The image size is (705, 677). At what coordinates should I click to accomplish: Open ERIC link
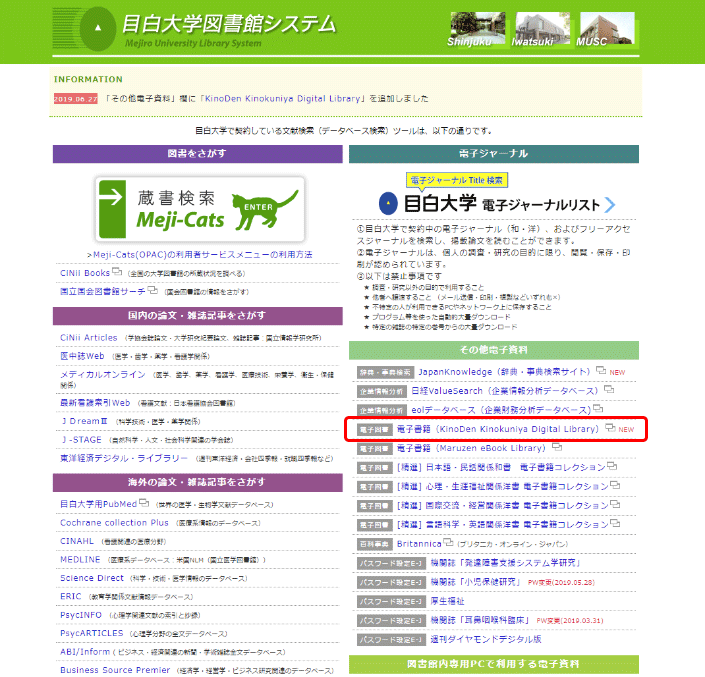(x=71, y=597)
